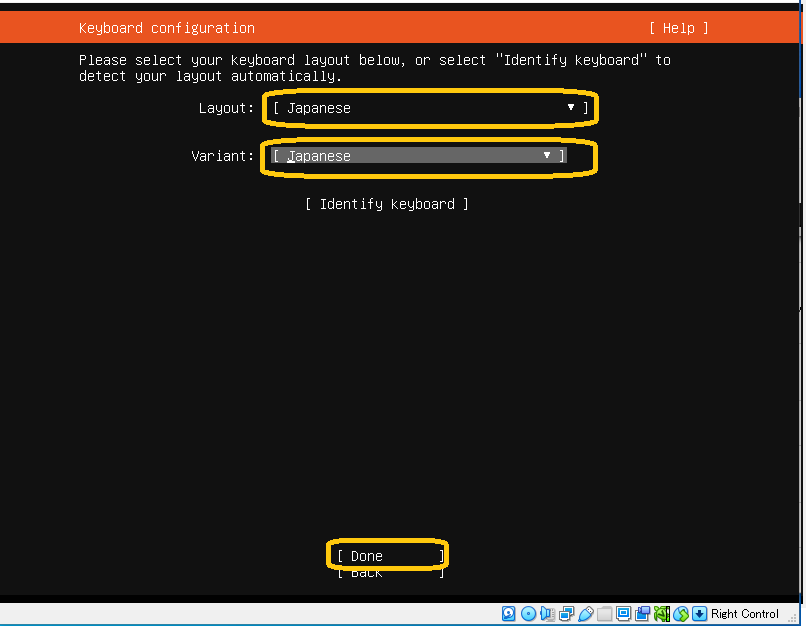Open the optical disk drive indicator
This screenshot has height=626, width=806.
point(528,614)
